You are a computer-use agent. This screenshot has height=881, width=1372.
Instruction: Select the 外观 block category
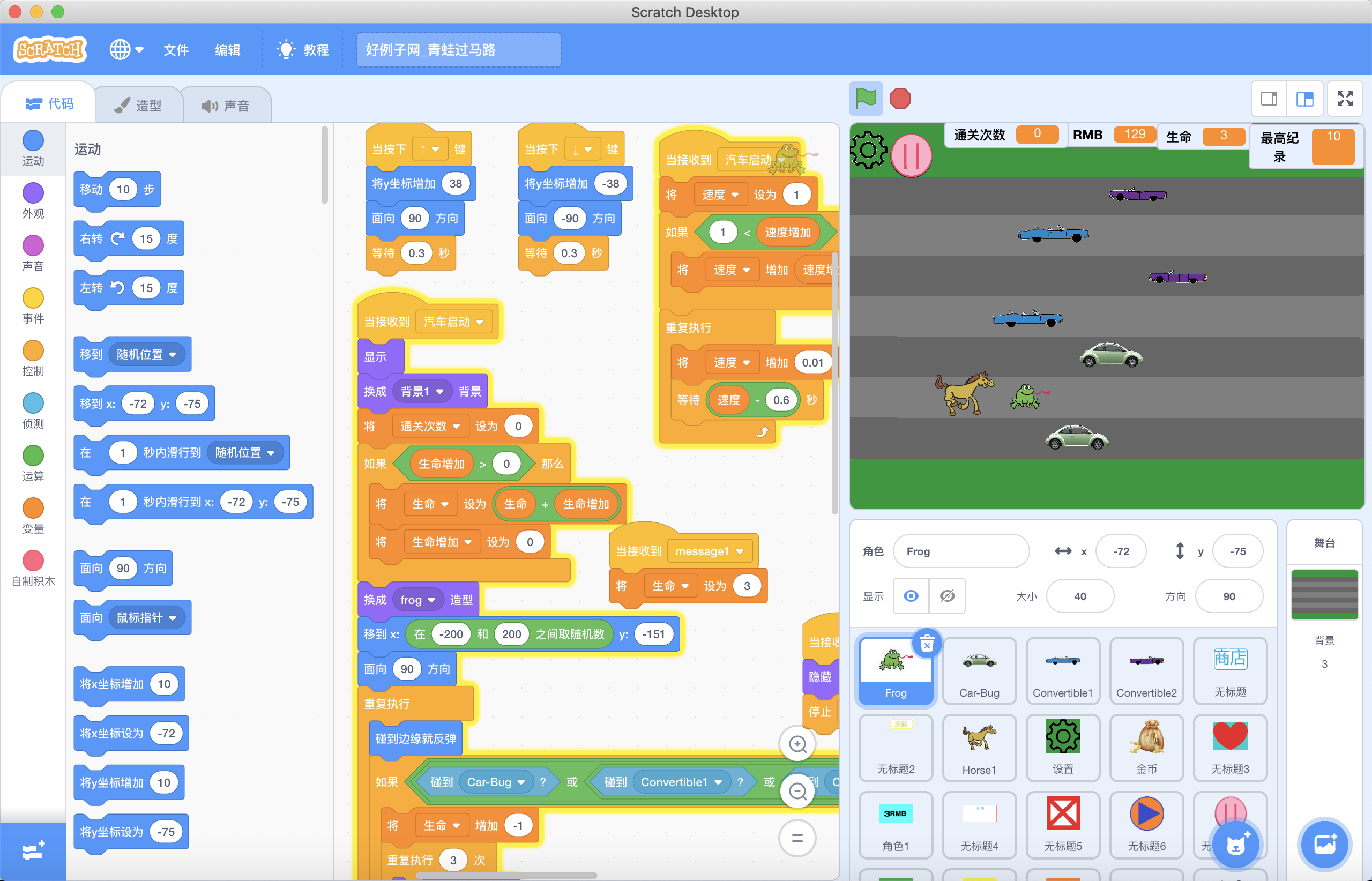(x=33, y=201)
